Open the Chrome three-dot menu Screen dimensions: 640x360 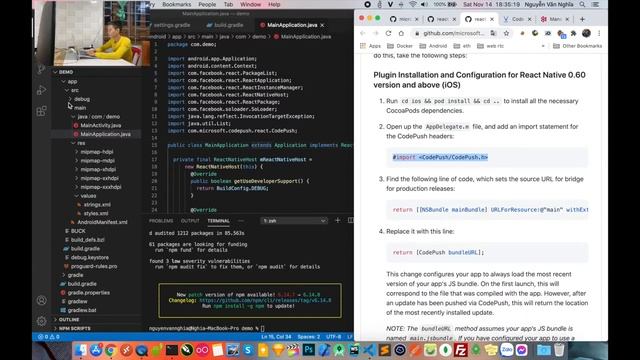point(599,33)
